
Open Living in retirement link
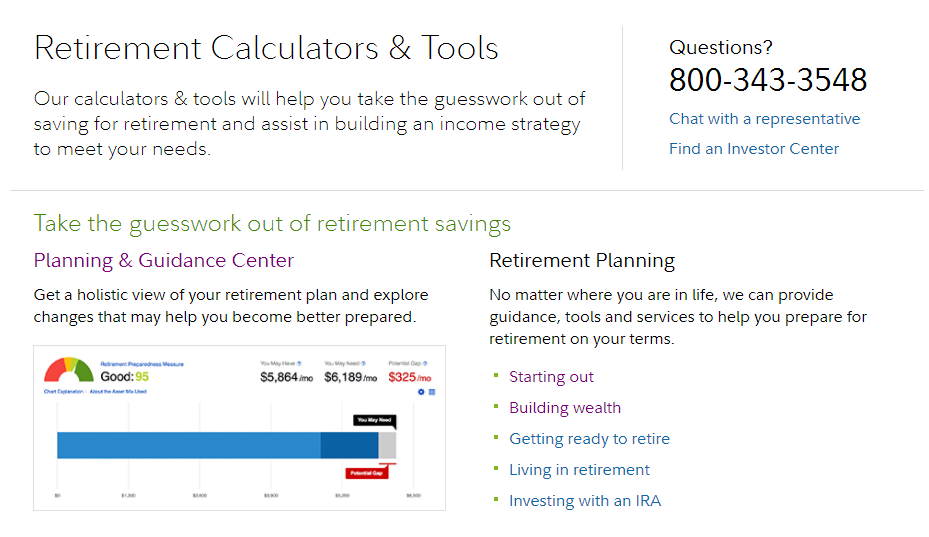click(579, 469)
